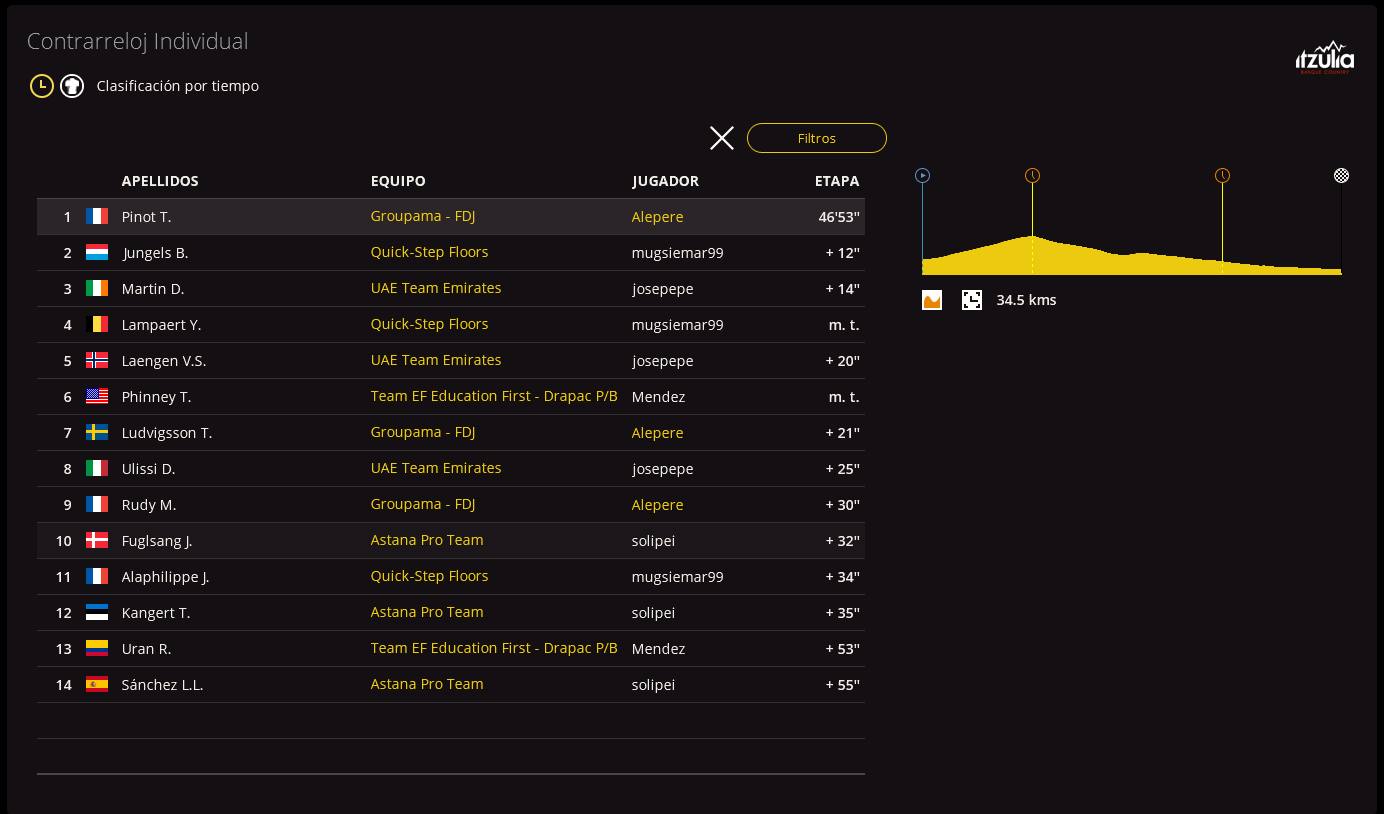Click the Belgian flag next to Lampaert Y.
Image resolution: width=1384 pixels, height=814 pixels.
pos(97,324)
